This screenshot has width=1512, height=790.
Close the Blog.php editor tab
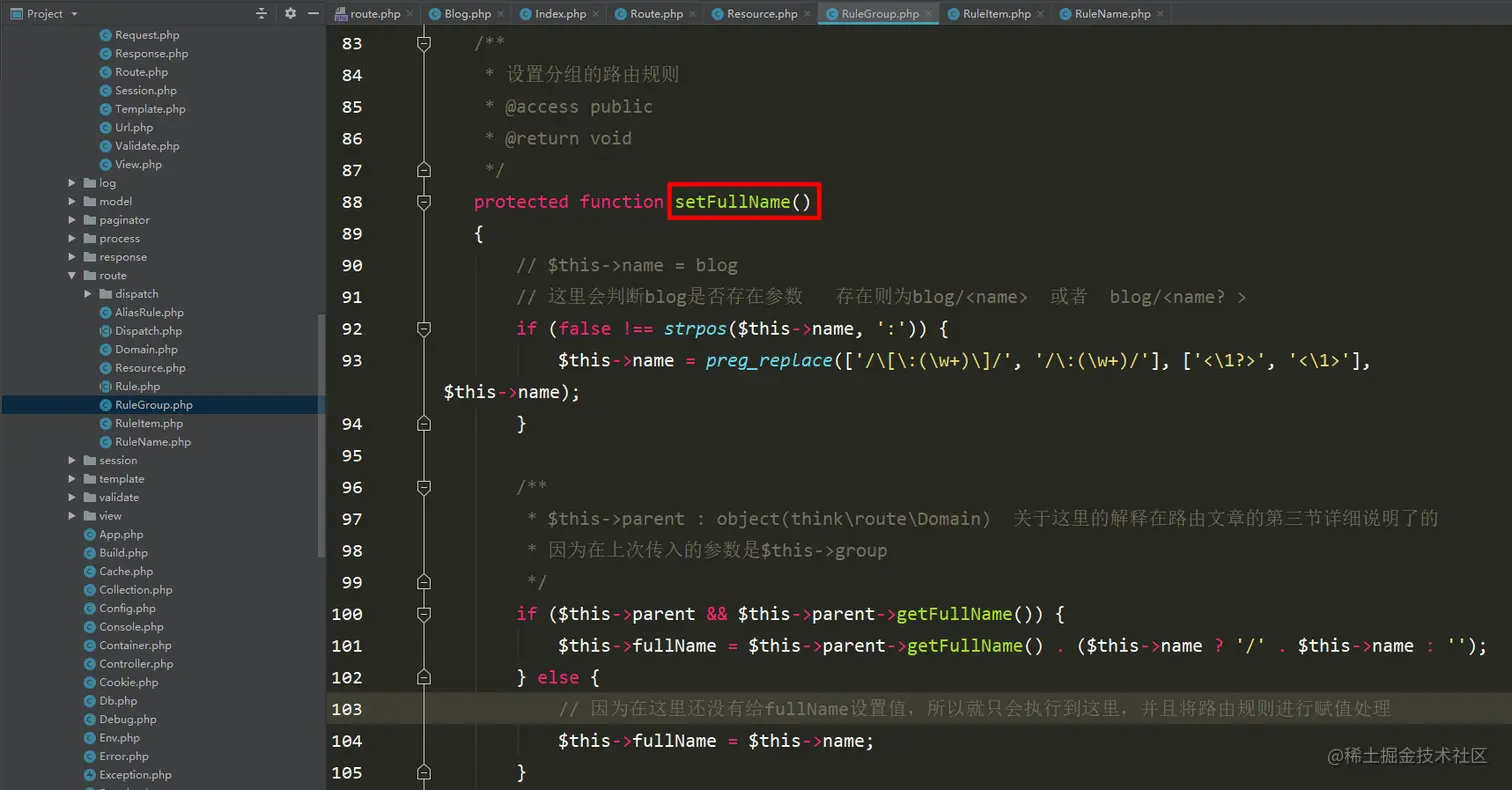click(502, 14)
